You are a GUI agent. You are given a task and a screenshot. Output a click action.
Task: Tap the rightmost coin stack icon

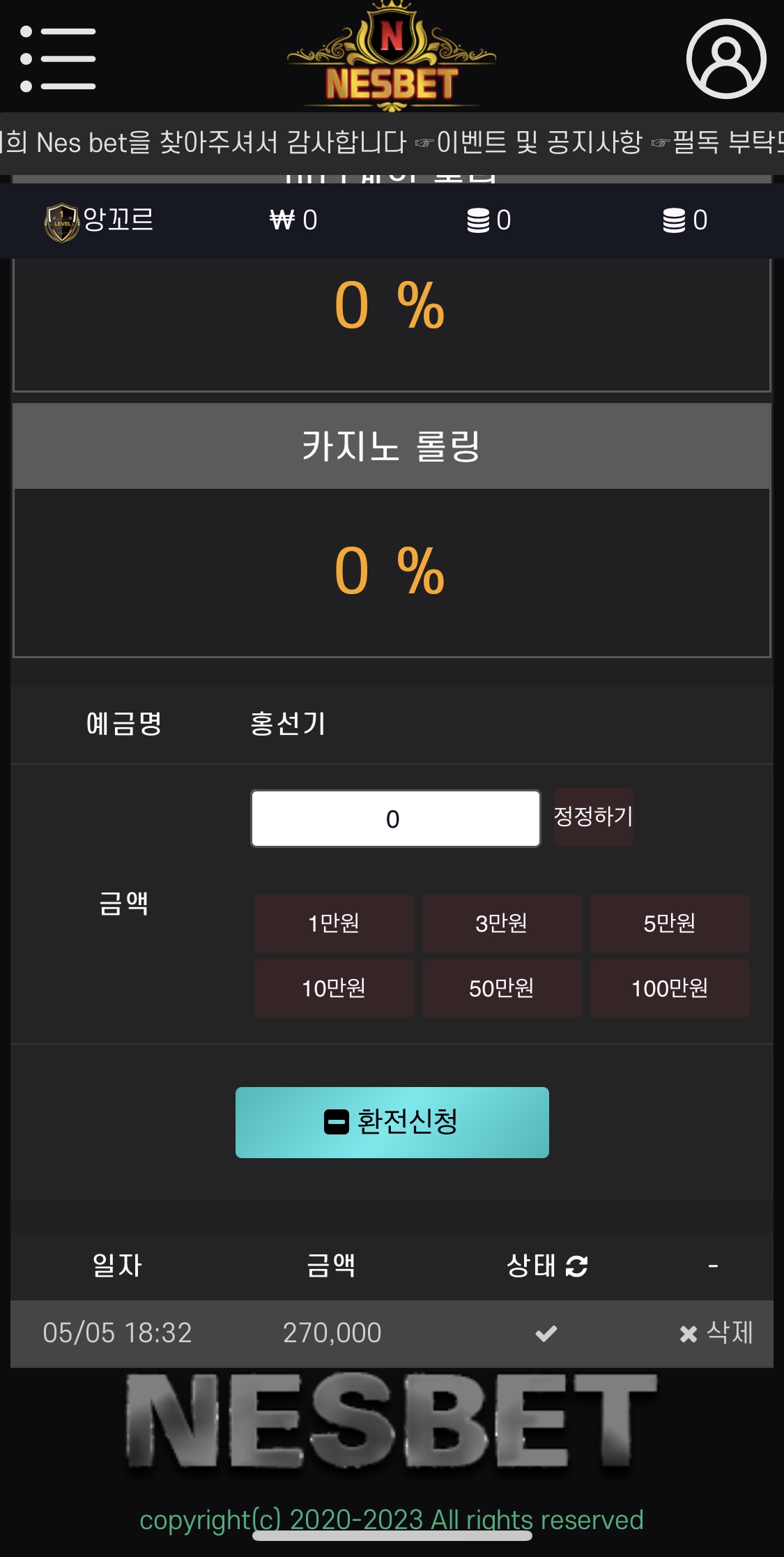tap(674, 220)
